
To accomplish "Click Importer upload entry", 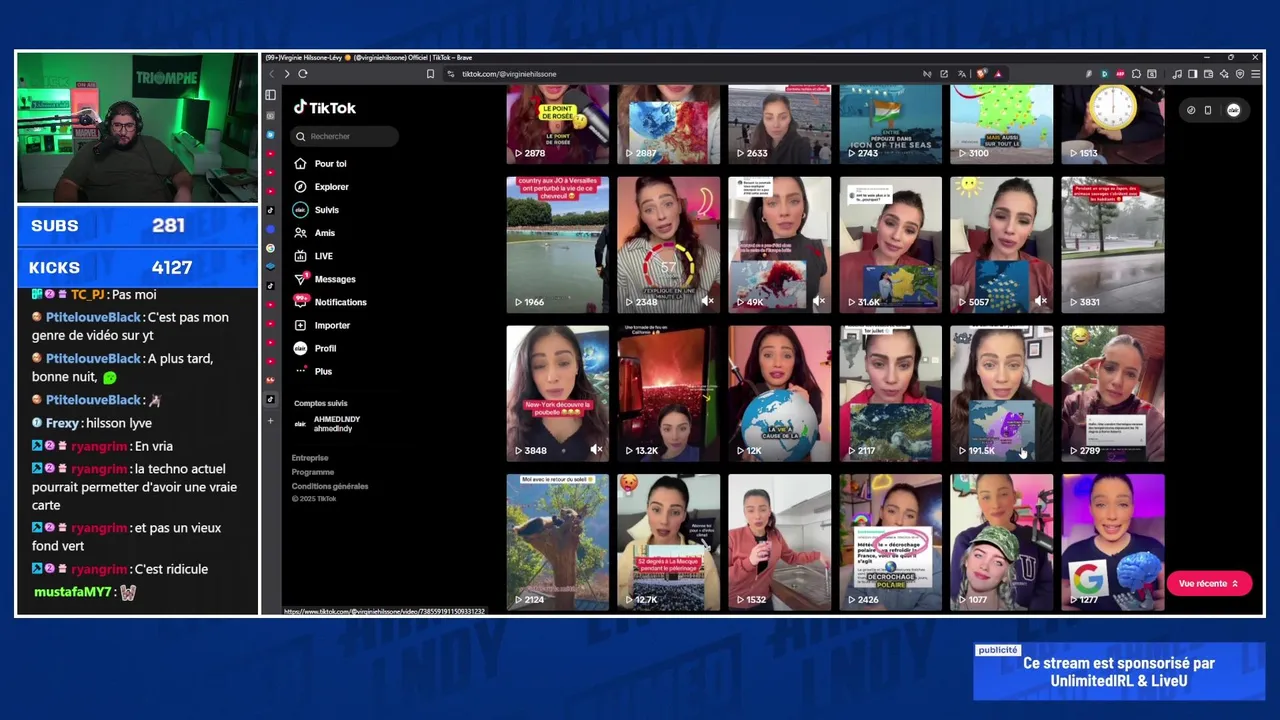I will pyautogui.click(x=322, y=325).
